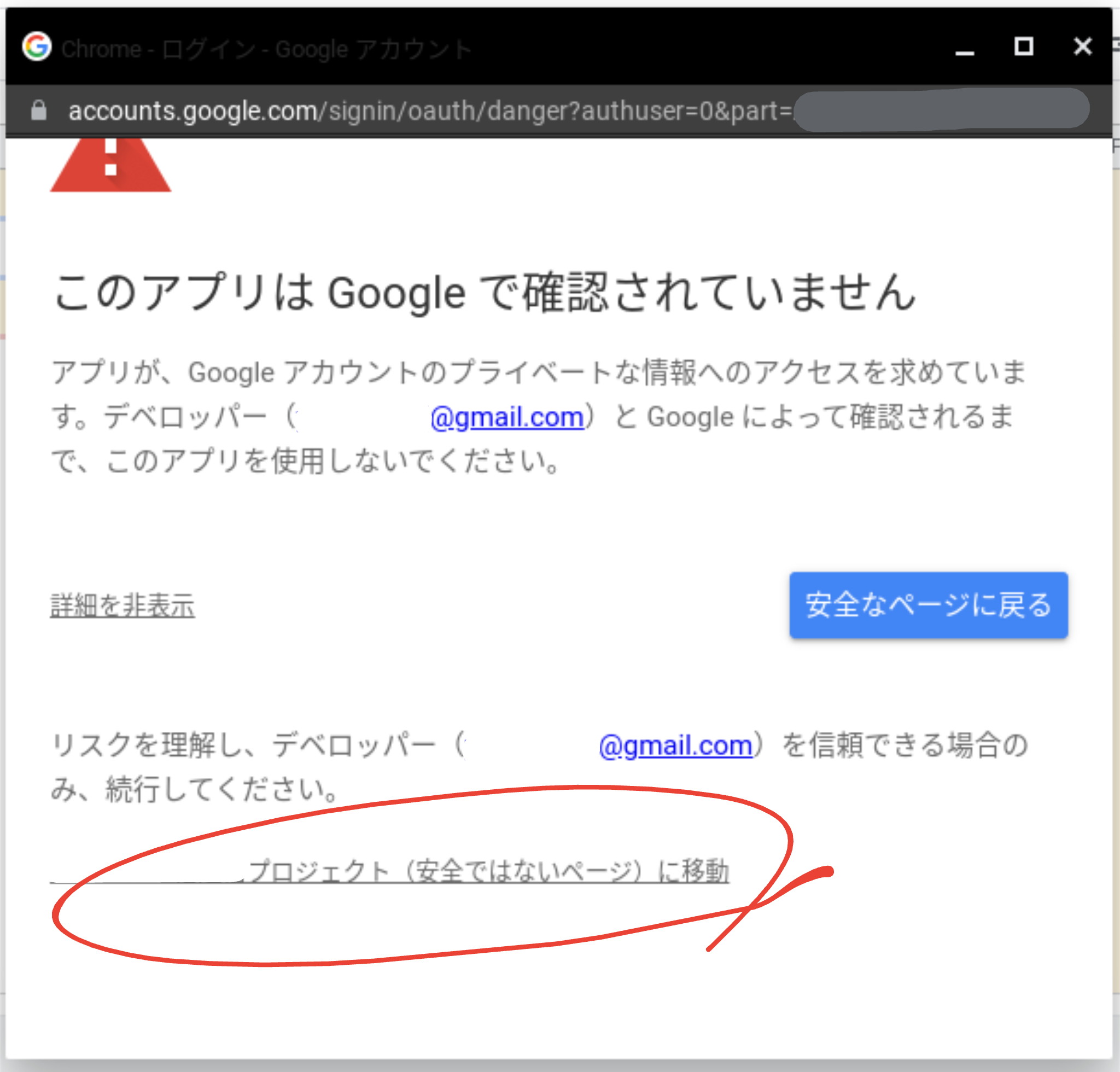This screenshot has width=1120, height=1072.
Task: Click the greyed-out redacted portion of URL
Action: pyautogui.click(x=941, y=109)
